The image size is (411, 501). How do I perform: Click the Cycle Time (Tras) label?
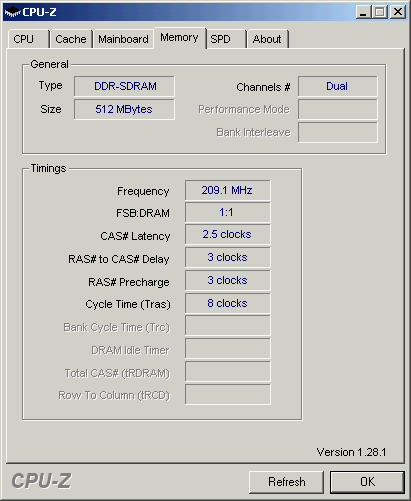pos(128,304)
